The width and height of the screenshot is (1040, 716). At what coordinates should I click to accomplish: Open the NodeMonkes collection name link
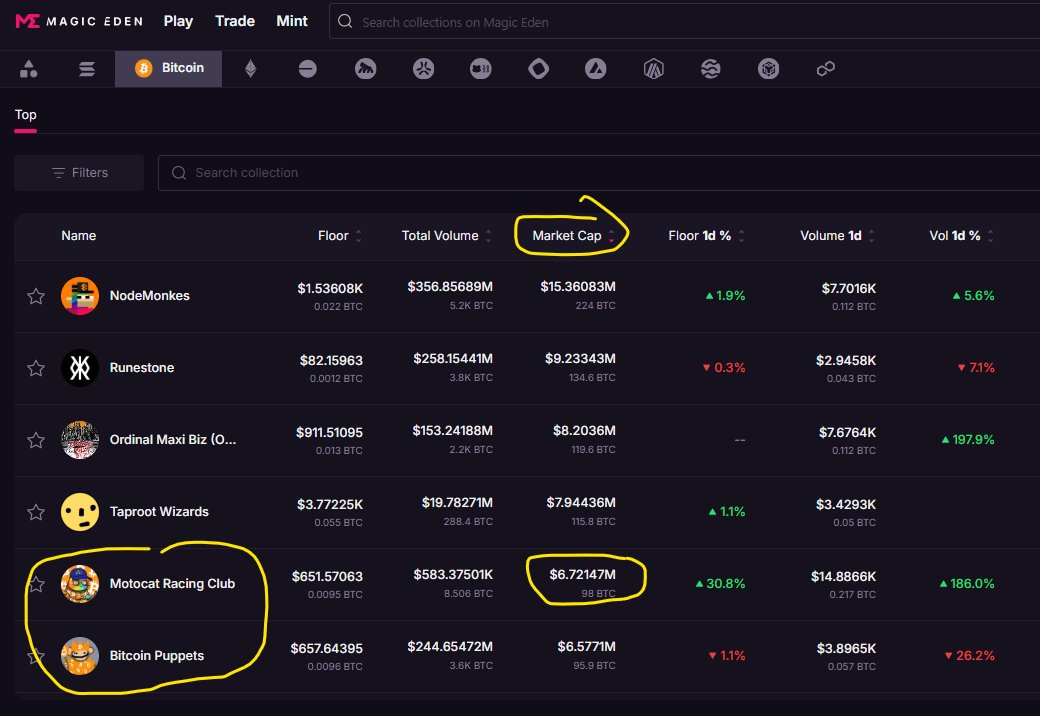(149, 296)
